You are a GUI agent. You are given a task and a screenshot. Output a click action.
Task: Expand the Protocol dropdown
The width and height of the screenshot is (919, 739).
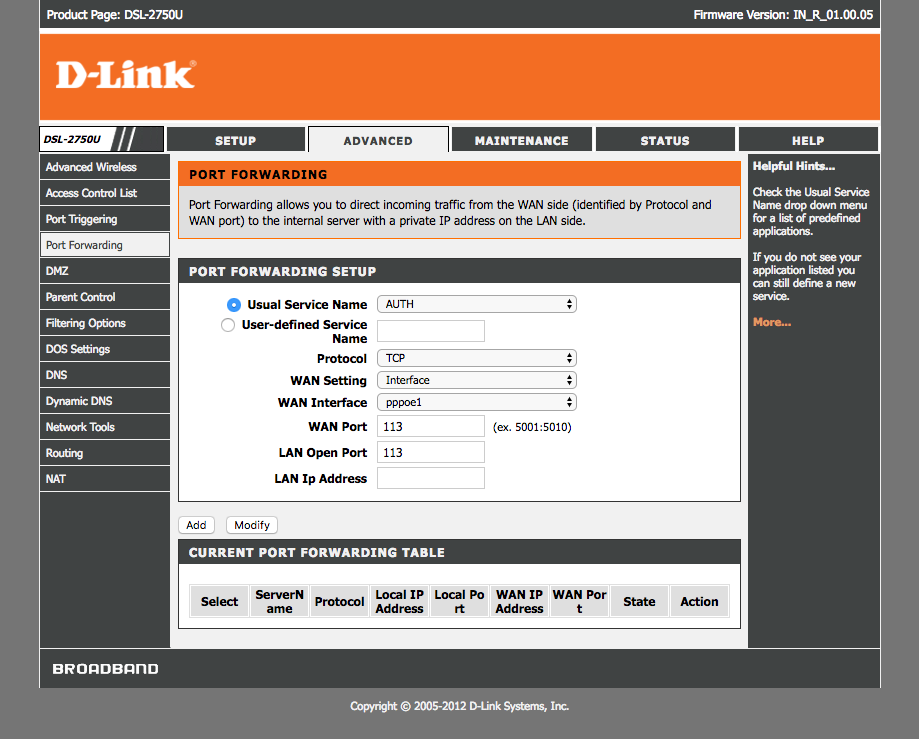coord(476,358)
